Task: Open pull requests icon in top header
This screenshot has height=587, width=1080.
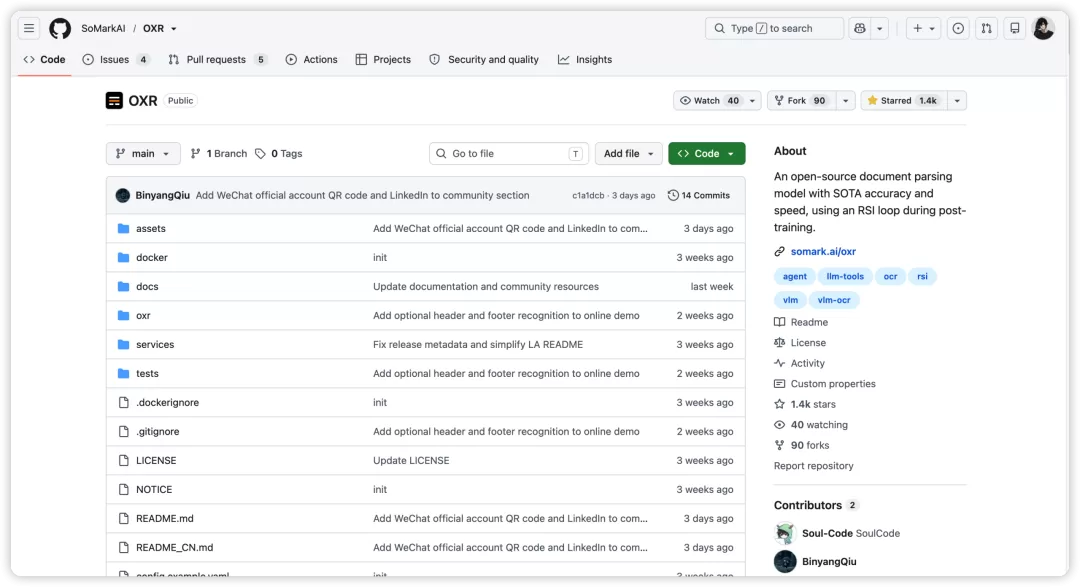Action: point(986,28)
